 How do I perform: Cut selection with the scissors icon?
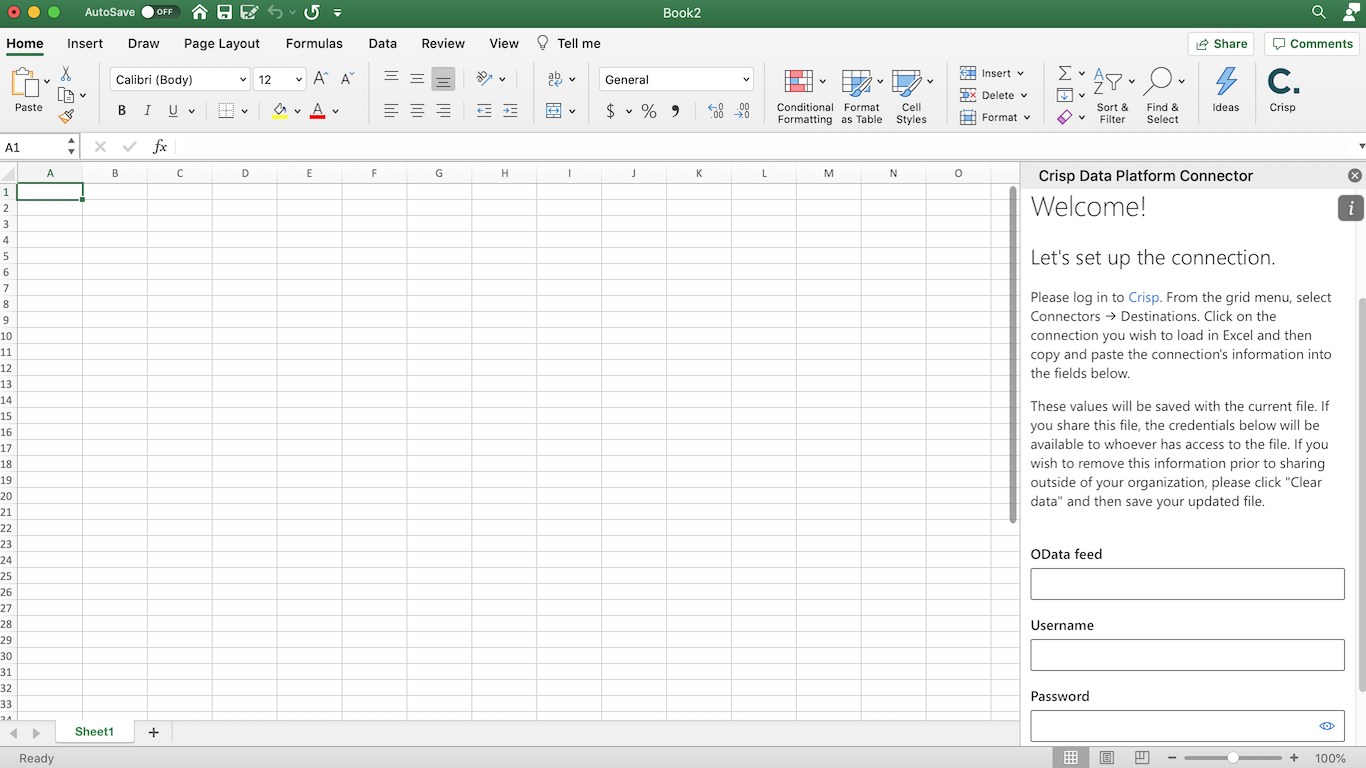click(x=66, y=74)
